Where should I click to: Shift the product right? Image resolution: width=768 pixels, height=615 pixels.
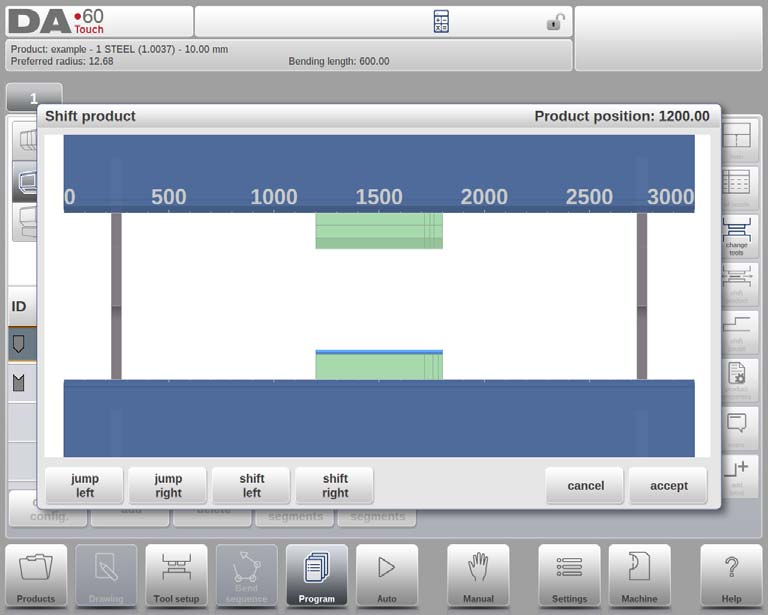tap(335, 485)
